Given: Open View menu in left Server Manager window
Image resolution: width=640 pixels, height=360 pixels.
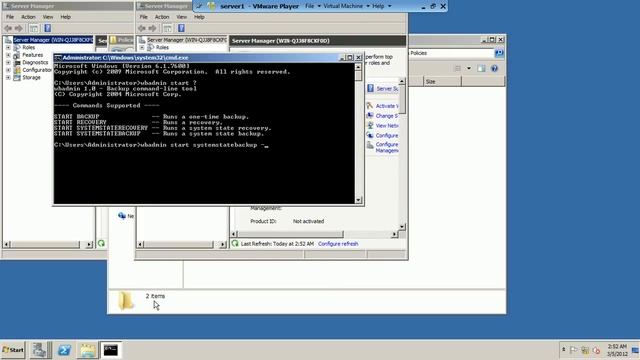Looking at the screenshot, I should point(48,17).
